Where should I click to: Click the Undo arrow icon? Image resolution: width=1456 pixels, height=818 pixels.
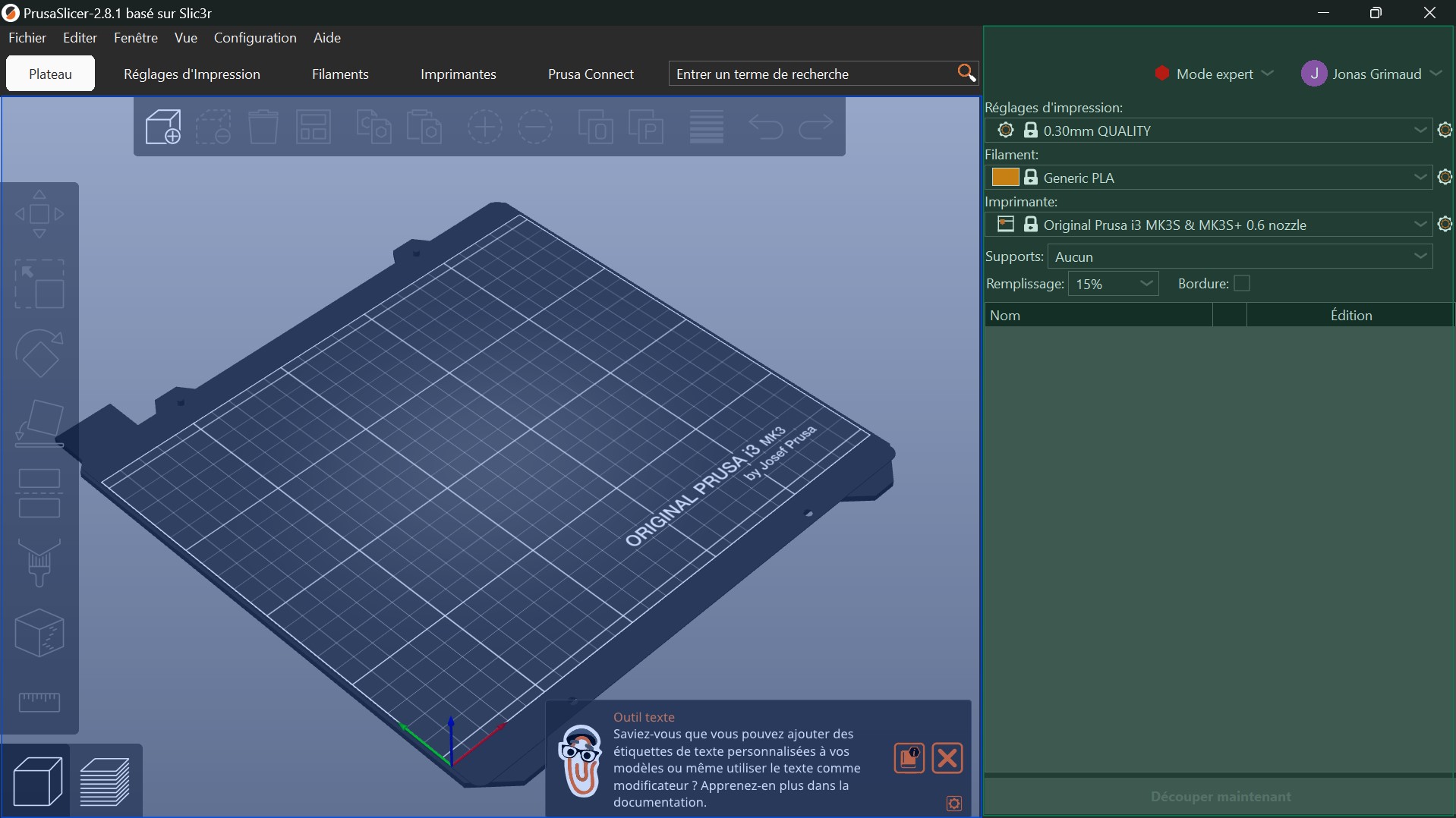[766, 126]
